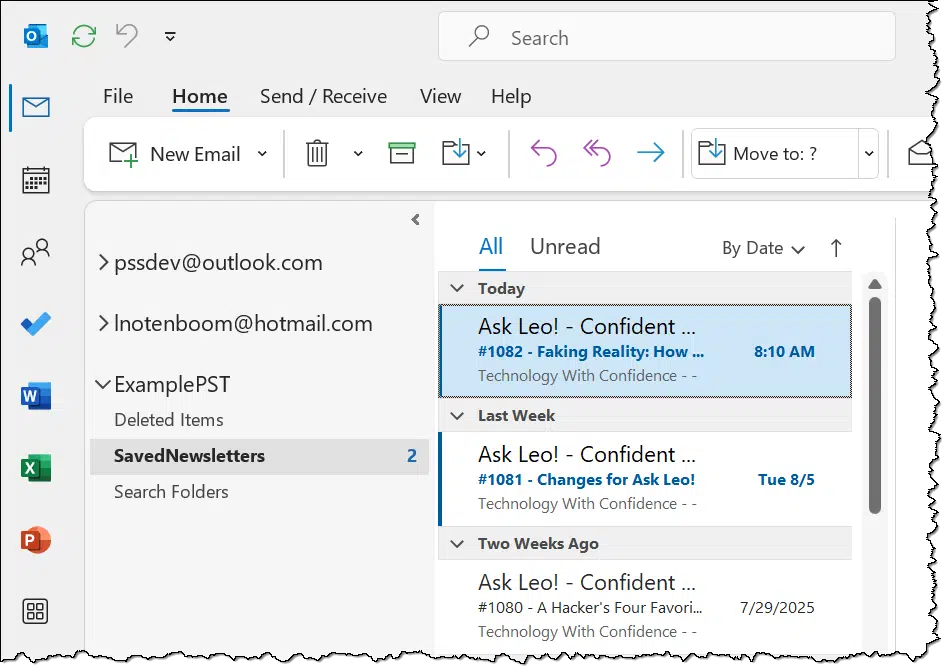Open the To Do checkmark app

point(36,324)
